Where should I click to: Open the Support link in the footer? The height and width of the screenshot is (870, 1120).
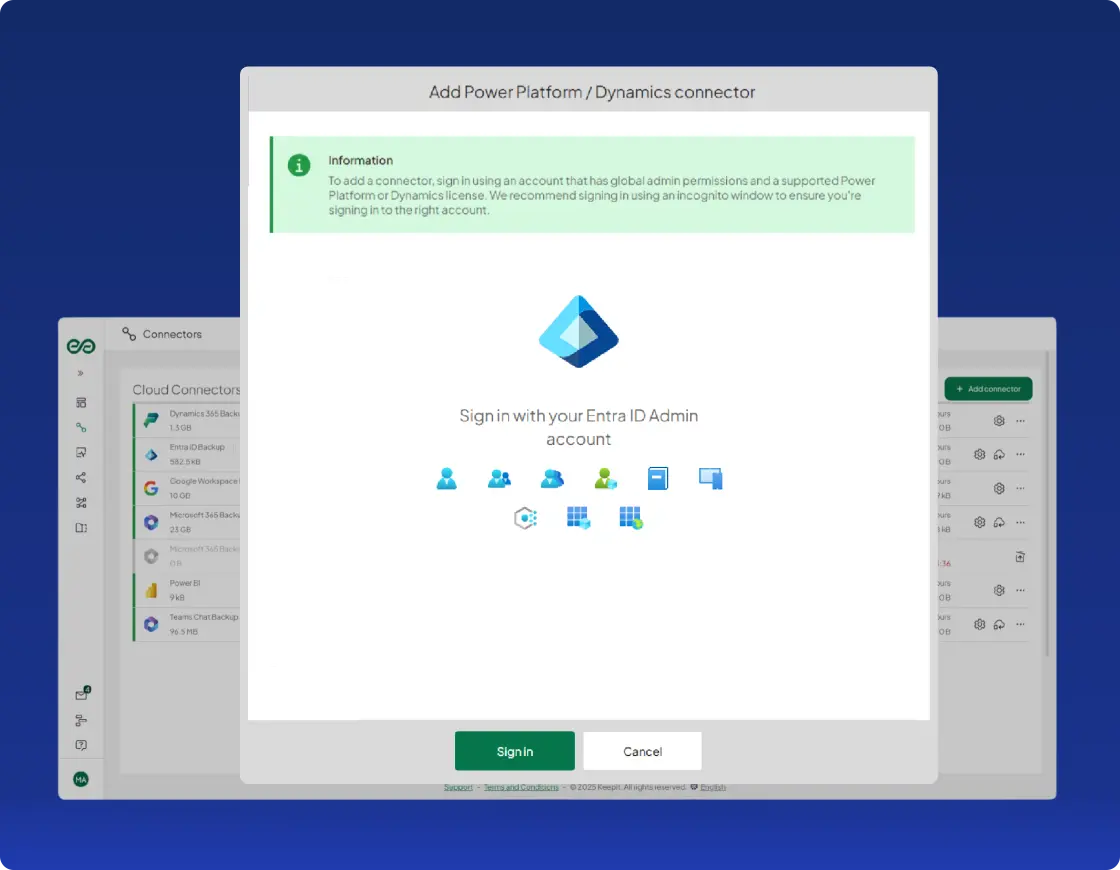[x=458, y=787]
